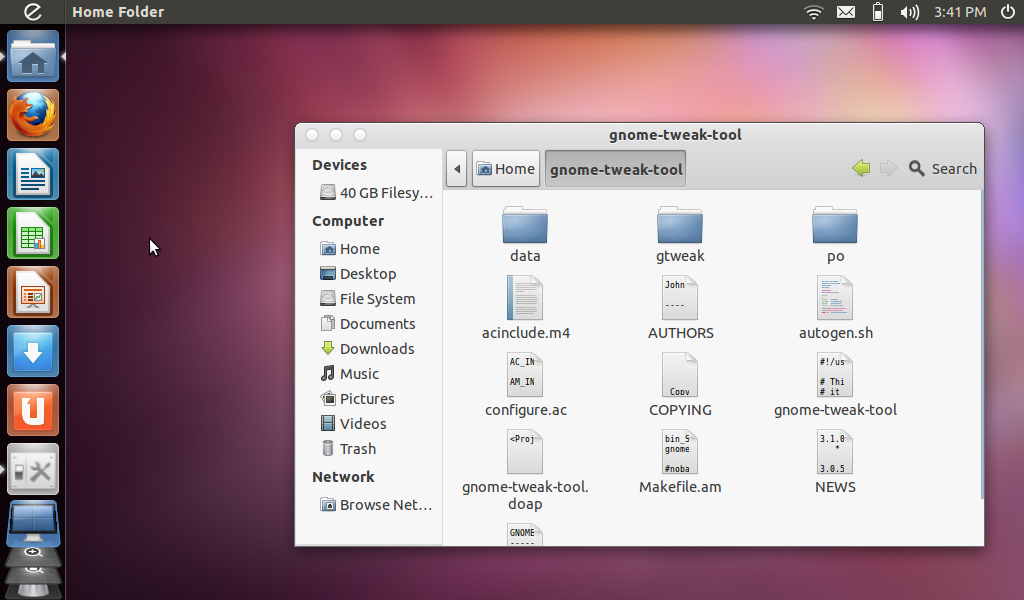Click the gnome-tweak-tool path bar button
Image resolution: width=1024 pixels, height=600 pixels.
pos(615,169)
